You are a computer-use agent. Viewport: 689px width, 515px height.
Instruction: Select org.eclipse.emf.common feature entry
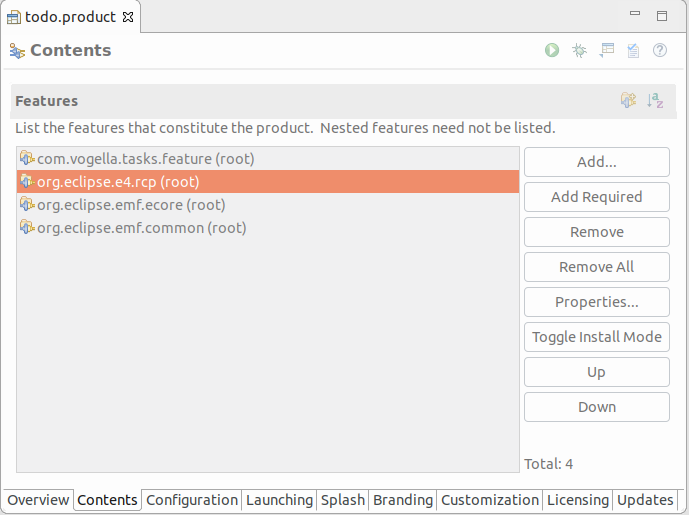pyautogui.click(x=141, y=228)
